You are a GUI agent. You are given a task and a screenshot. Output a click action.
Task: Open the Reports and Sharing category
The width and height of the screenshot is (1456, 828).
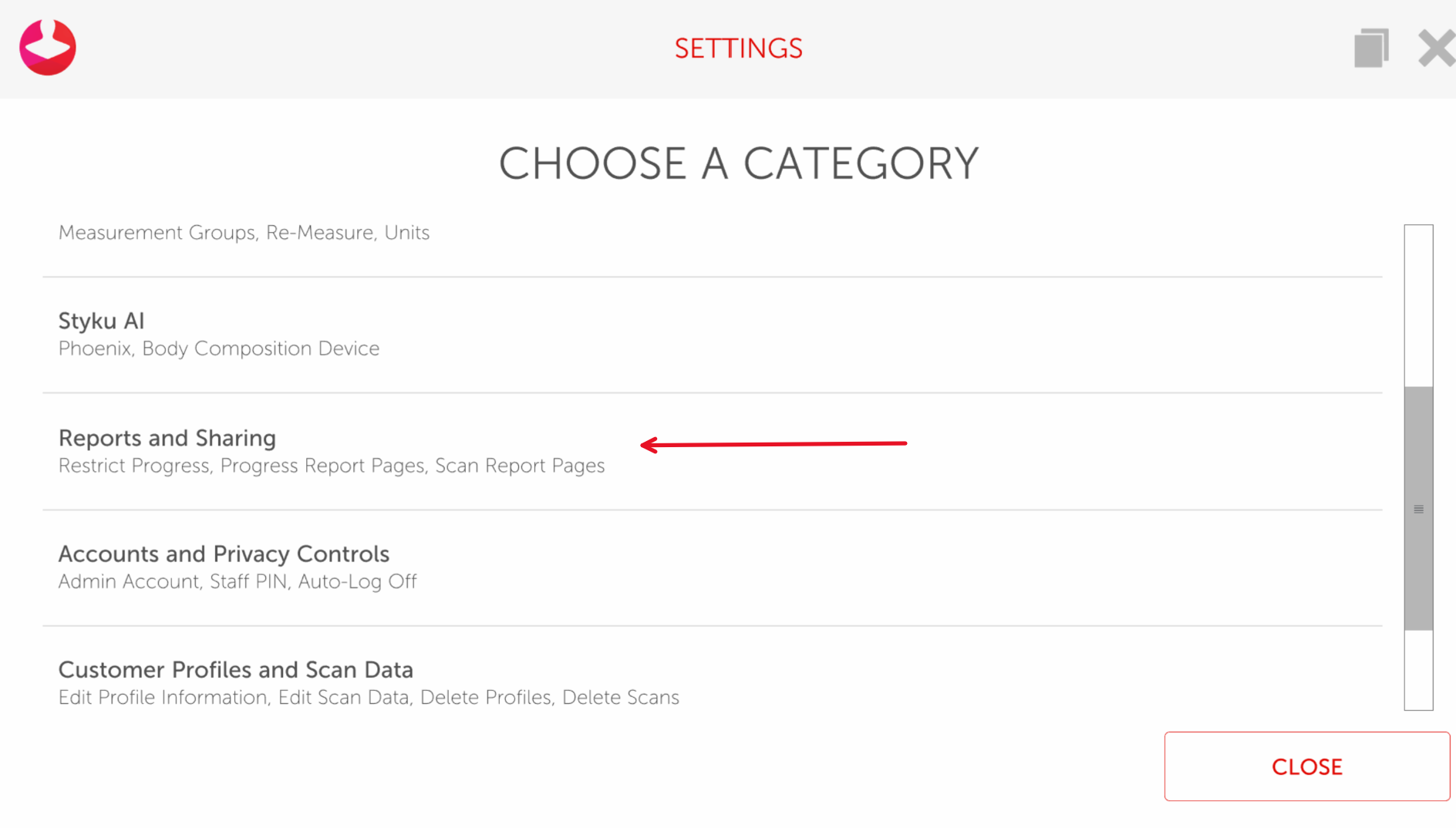coord(167,438)
